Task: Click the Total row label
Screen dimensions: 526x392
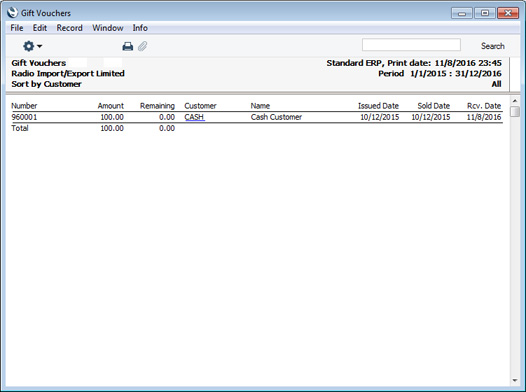Action: (20, 128)
